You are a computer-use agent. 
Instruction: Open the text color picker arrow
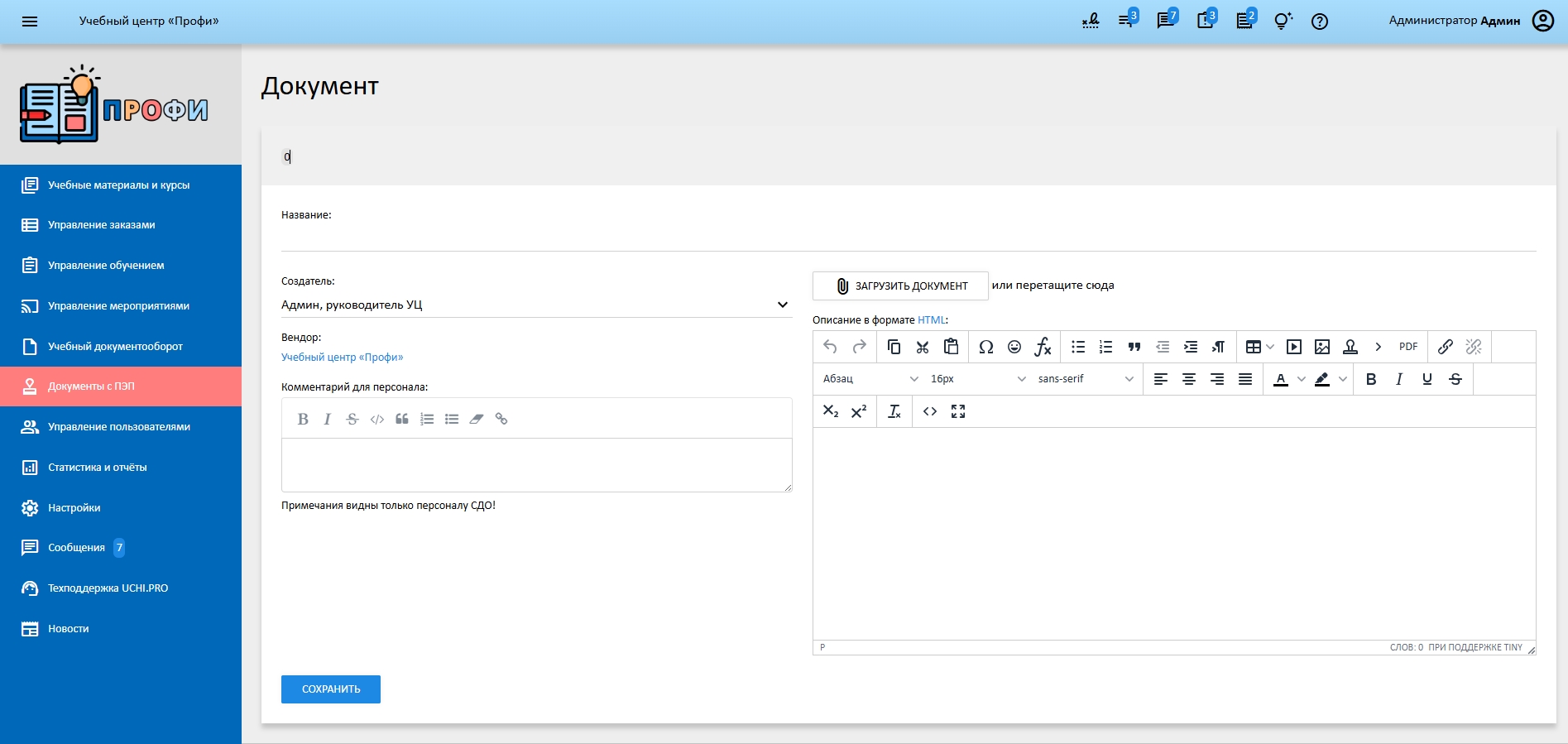pyautogui.click(x=1302, y=379)
